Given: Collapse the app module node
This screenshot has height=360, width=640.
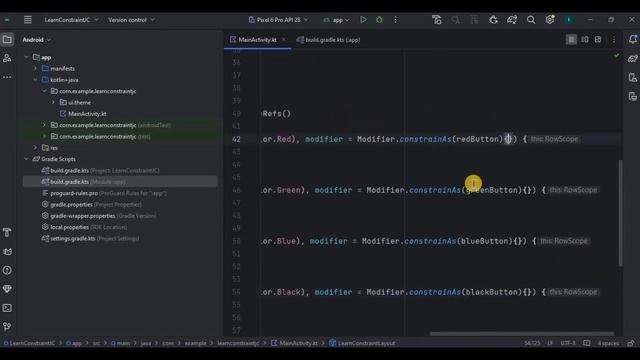Looking at the screenshot, I should [27, 57].
